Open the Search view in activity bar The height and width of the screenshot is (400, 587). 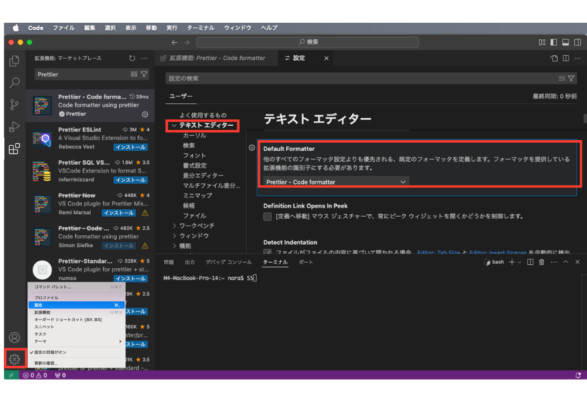click(x=14, y=82)
